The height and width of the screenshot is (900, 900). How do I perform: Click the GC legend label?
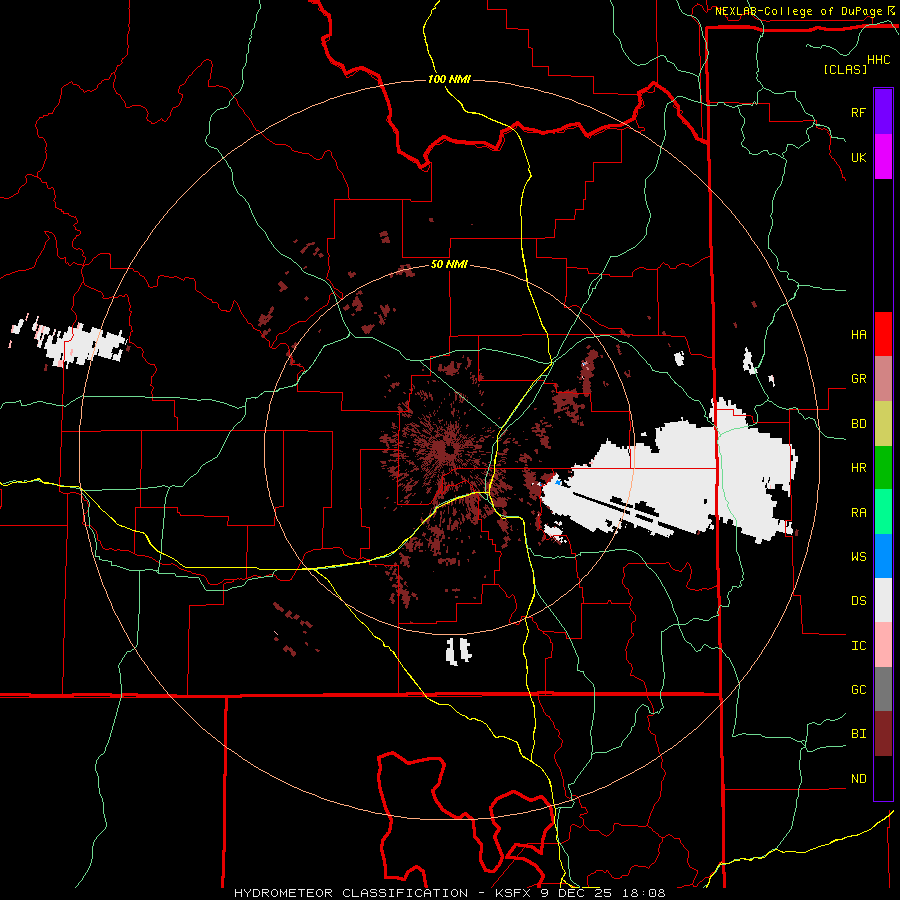(x=859, y=690)
